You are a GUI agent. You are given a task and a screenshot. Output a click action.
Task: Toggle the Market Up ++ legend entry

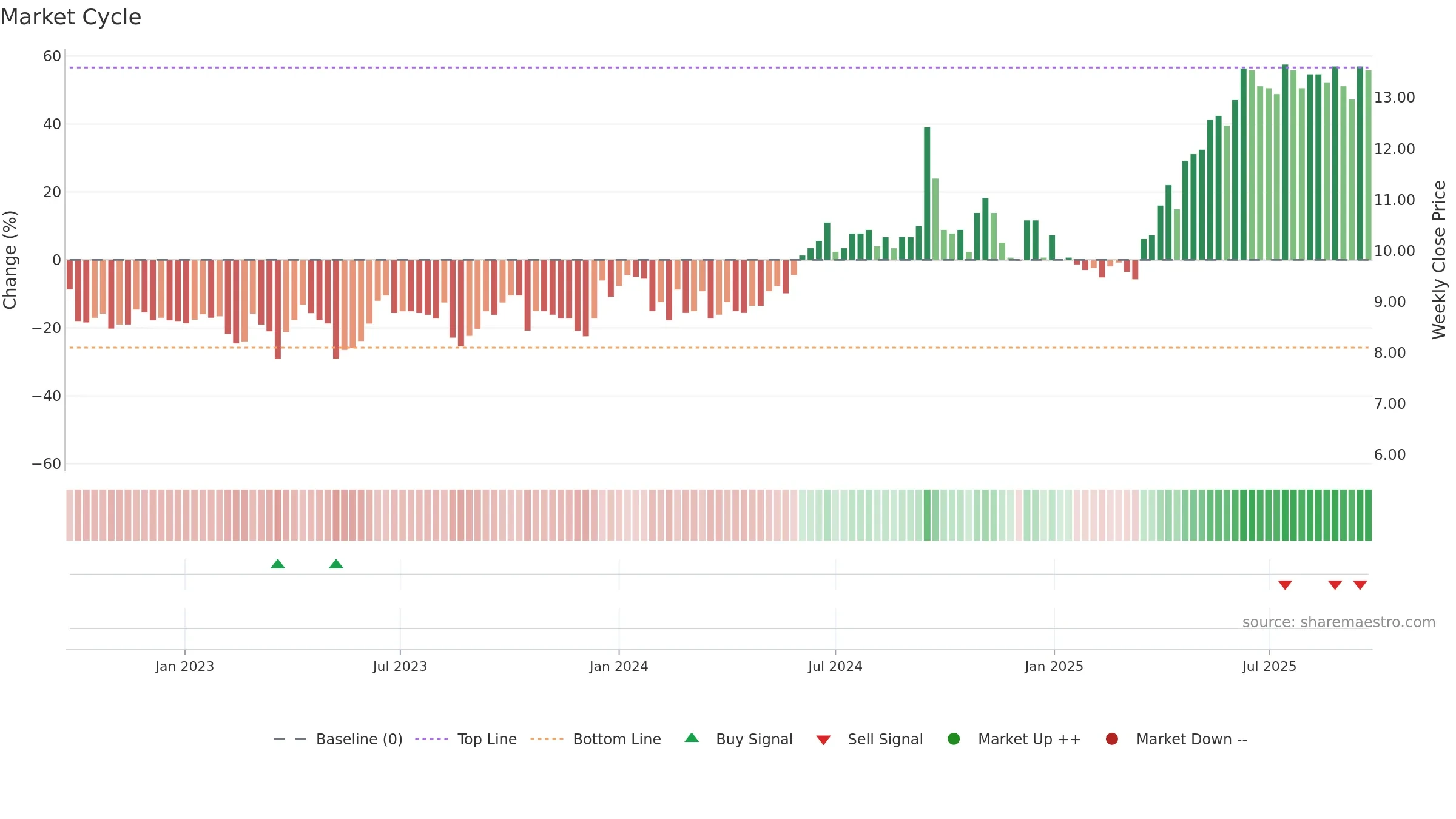[1014, 739]
